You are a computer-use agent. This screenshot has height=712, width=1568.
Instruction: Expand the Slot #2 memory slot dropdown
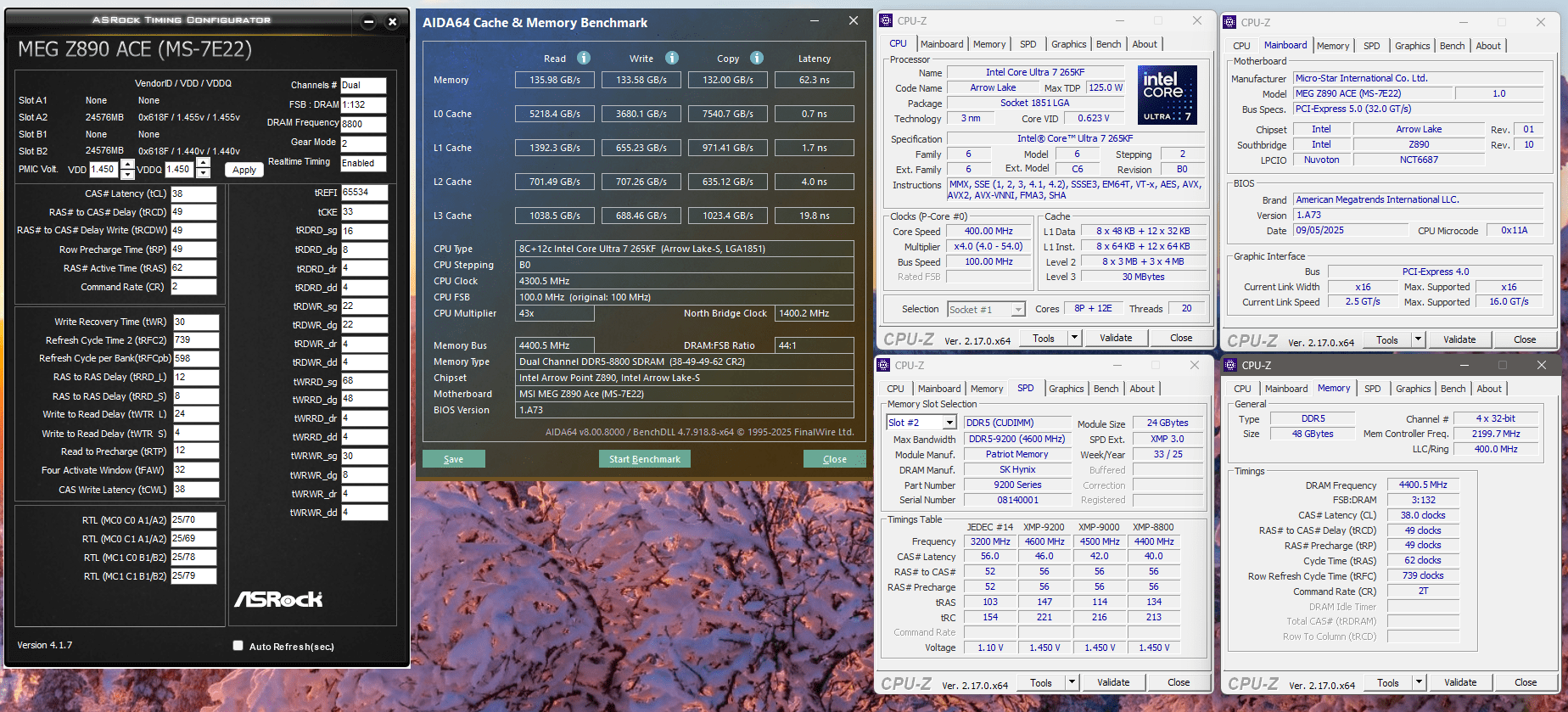pos(949,423)
